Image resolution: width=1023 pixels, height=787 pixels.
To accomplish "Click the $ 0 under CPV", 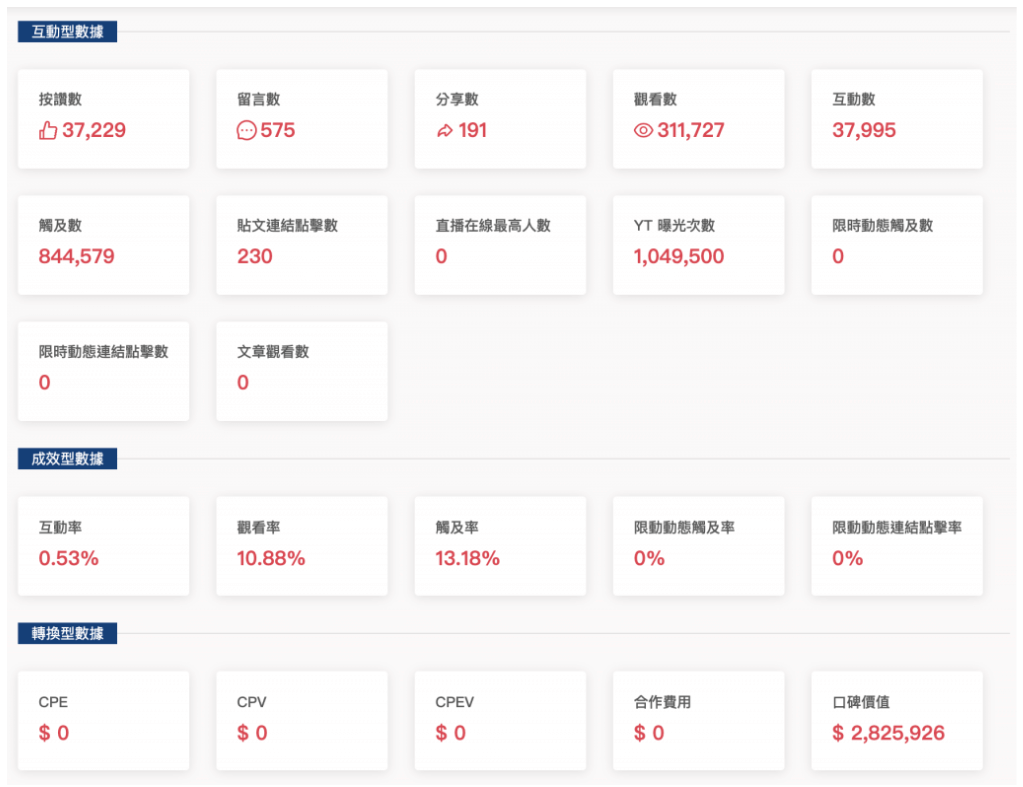I will point(252,733).
